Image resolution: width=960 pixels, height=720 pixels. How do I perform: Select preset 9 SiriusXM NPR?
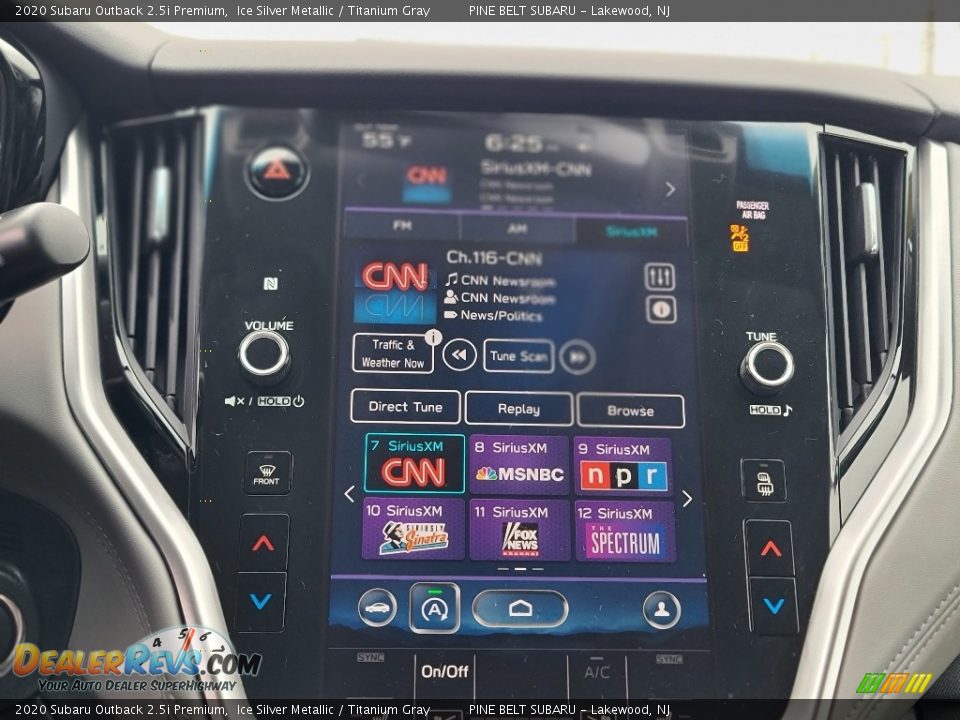623,467
